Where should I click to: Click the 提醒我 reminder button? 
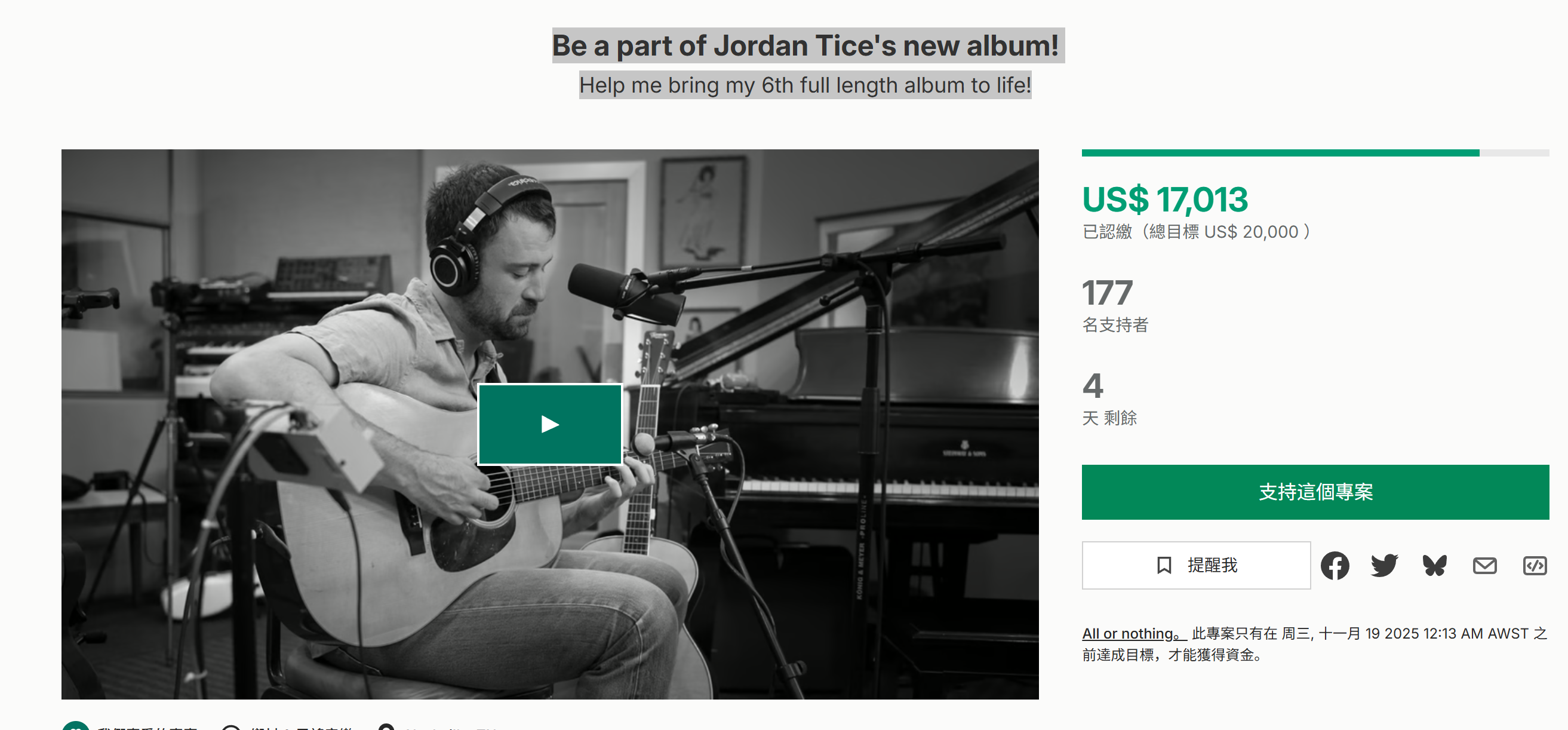pos(1195,565)
